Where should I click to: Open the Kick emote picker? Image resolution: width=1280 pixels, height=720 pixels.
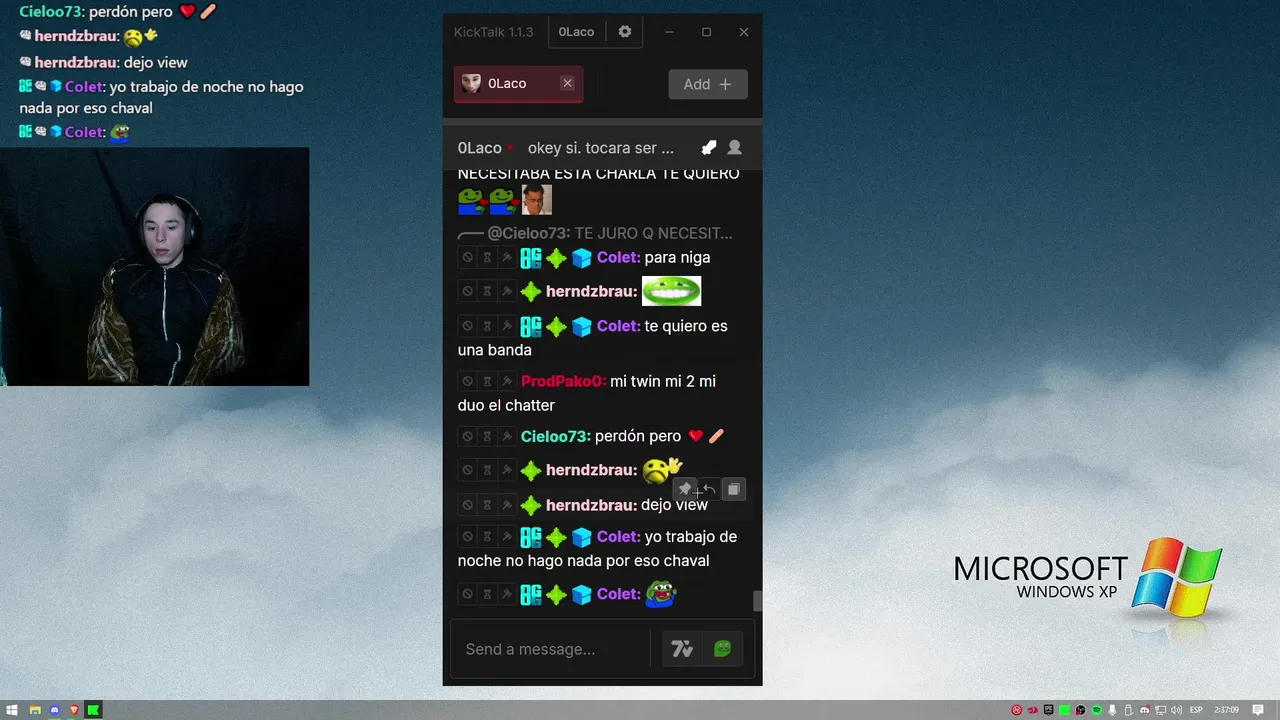pos(722,650)
